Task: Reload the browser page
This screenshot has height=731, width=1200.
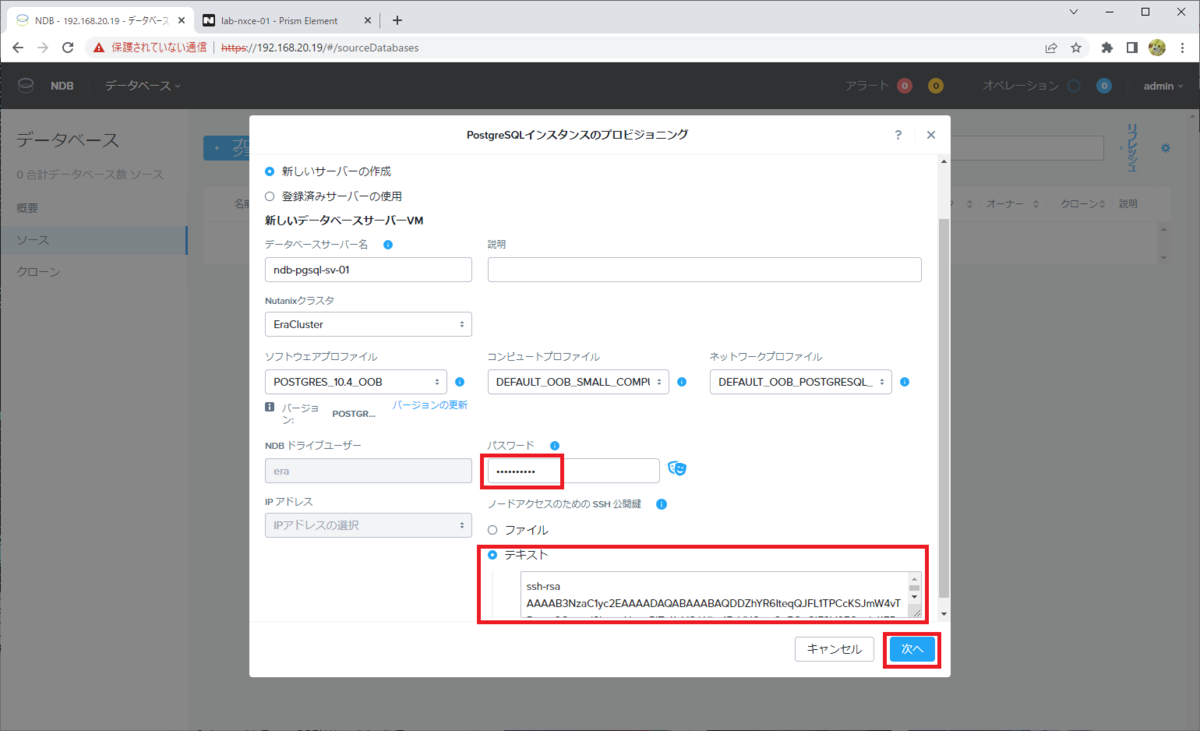Action: coord(68,47)
